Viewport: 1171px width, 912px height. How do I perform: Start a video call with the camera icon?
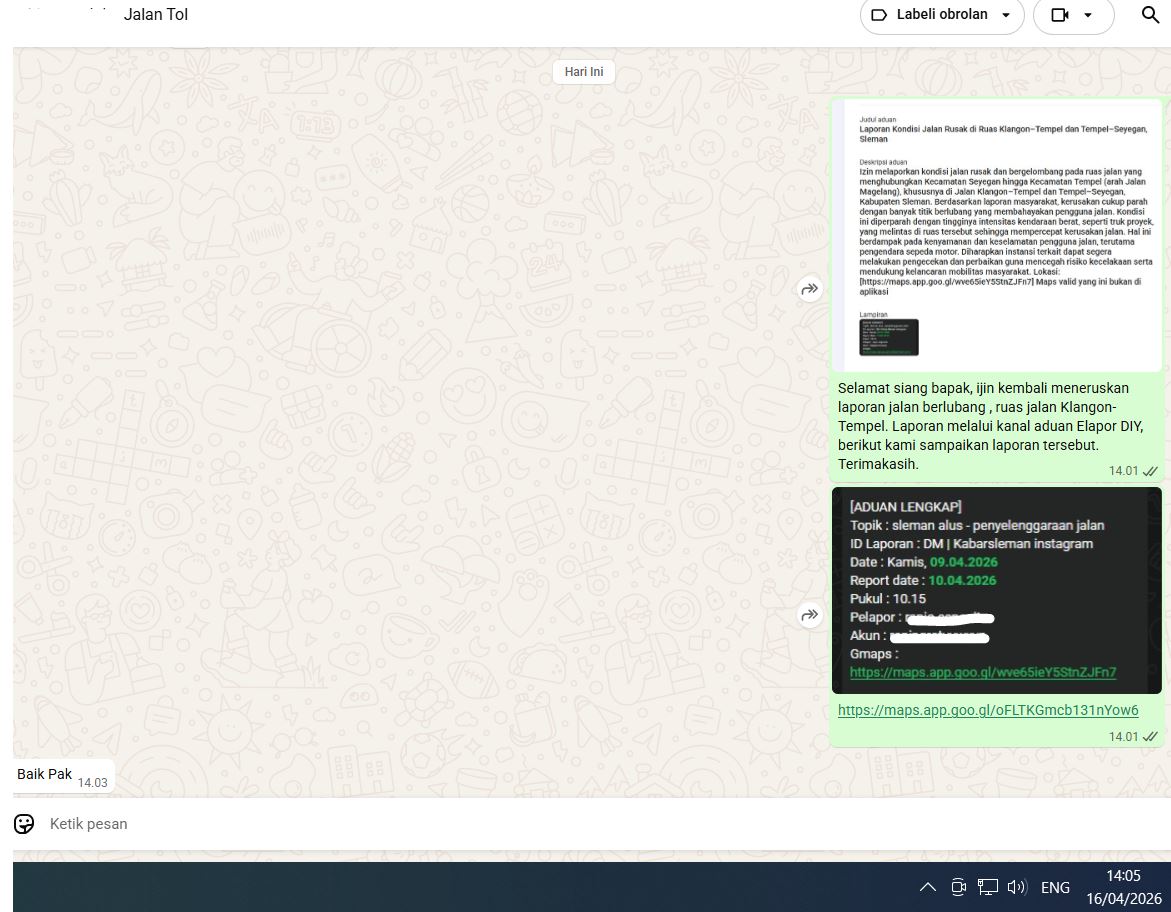coord(1060,15)
